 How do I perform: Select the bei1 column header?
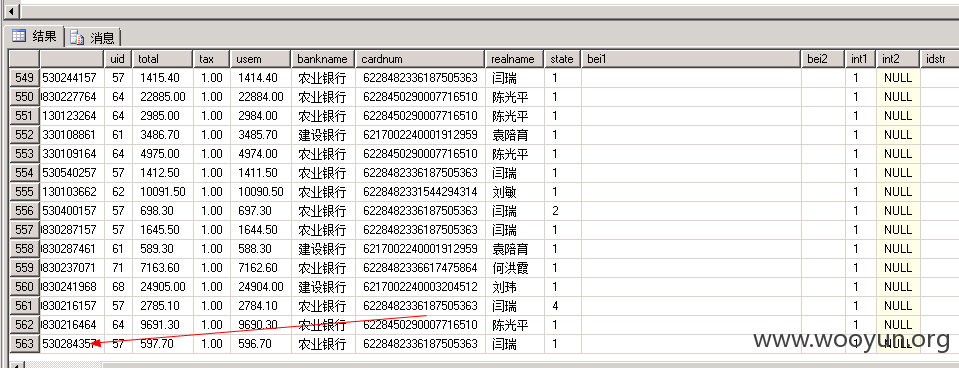click(x=691, y=59)
